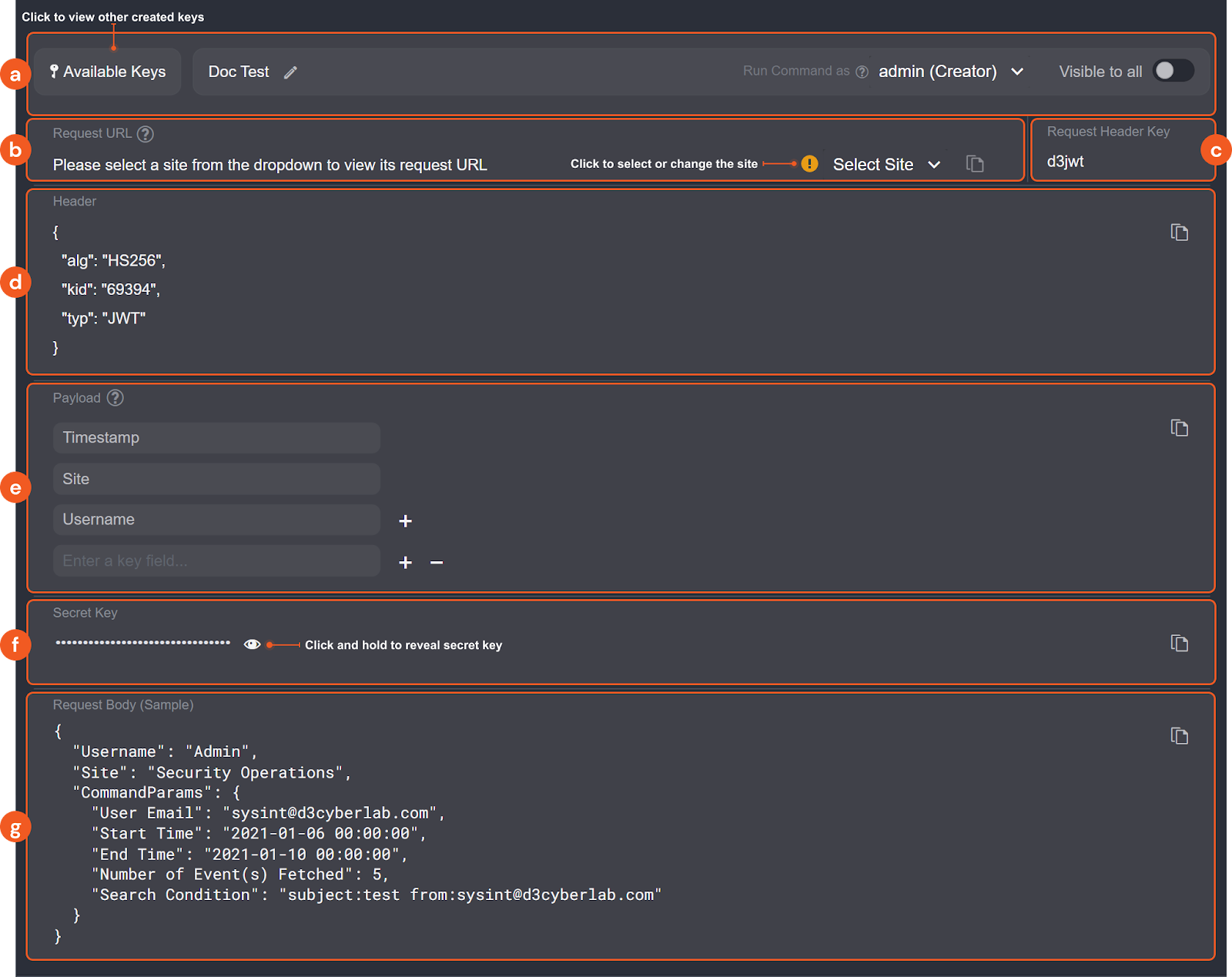This screenshot has height=977, width=1232.
Task: Open the Select Site dropdown
Action: tap(887, 164)
